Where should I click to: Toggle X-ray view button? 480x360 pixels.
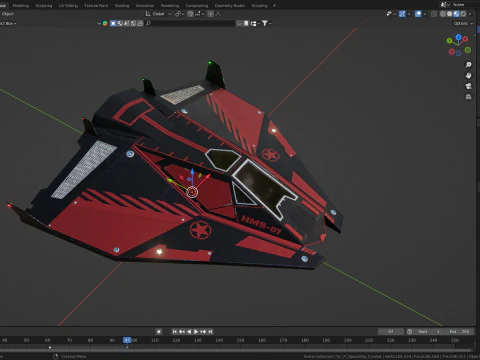pyautogui.click(x=434, y=14)
